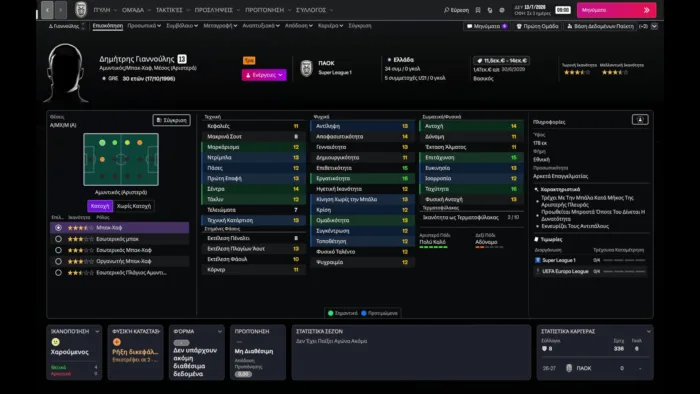Open the Απόδοση tab menu
700x394 pixels.
(x=299, y=26)
